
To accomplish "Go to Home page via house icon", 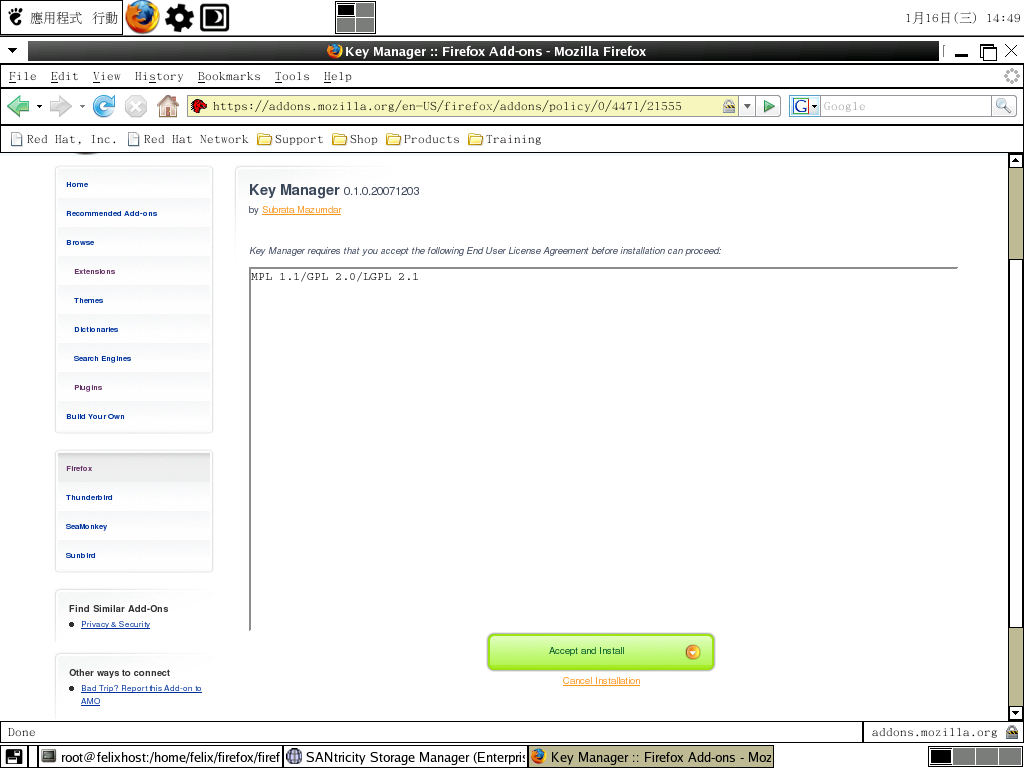I will pos(168,106).
